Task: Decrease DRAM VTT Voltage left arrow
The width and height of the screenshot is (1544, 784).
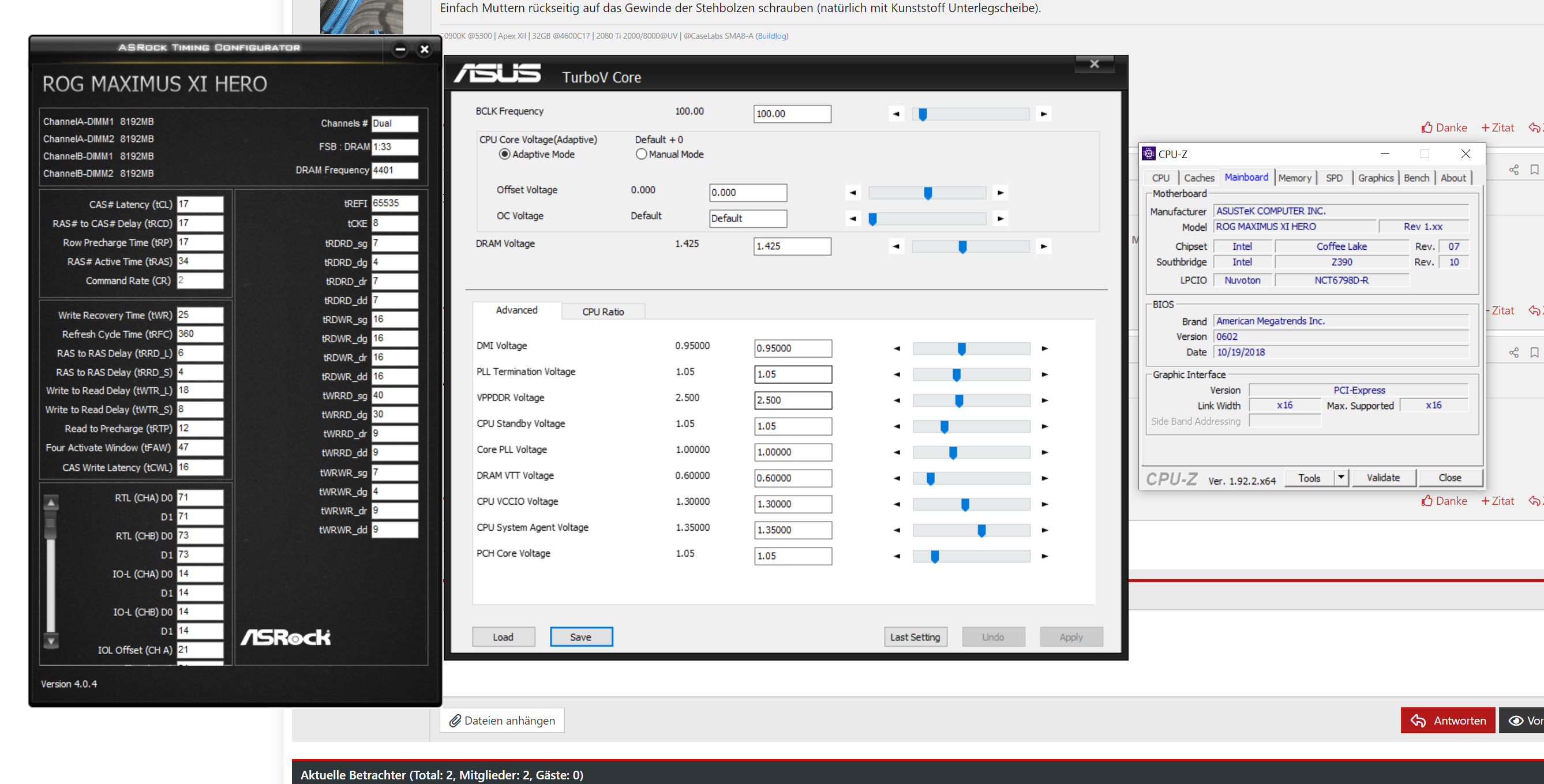Action: coord(897,478)
